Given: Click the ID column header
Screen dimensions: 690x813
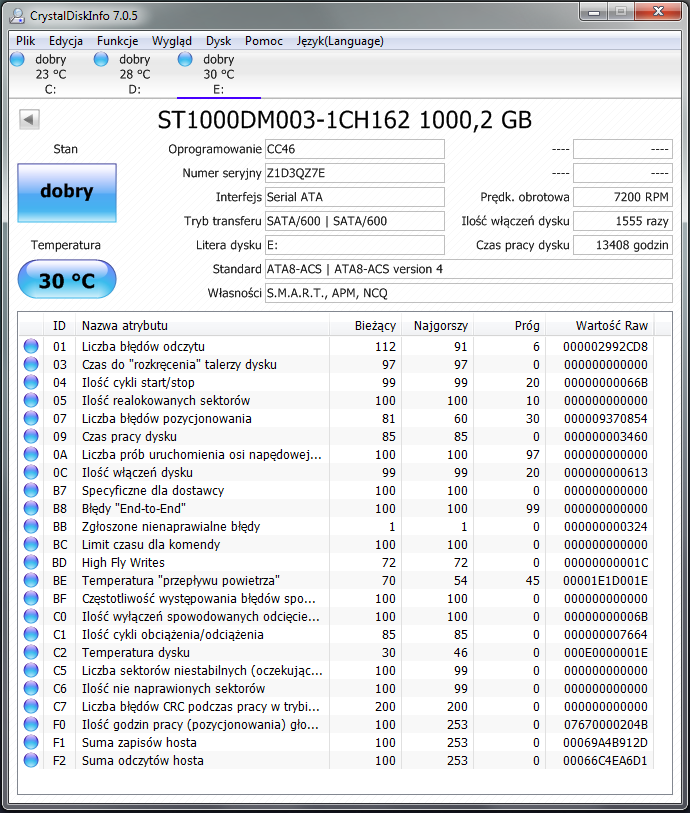Looking at the screenshot, I should 60,326.
